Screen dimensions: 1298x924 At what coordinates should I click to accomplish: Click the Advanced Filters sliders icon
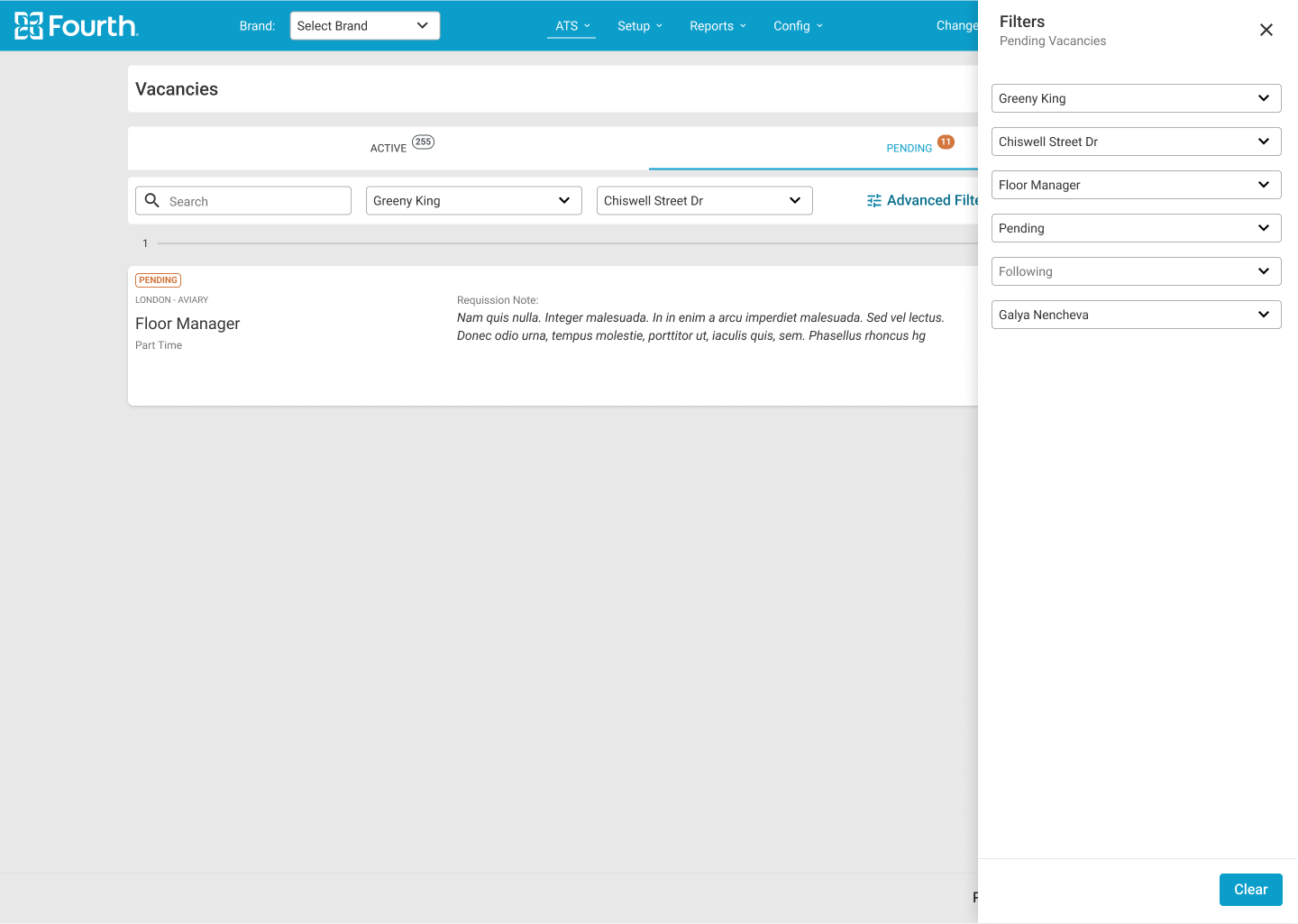point(873,200)
